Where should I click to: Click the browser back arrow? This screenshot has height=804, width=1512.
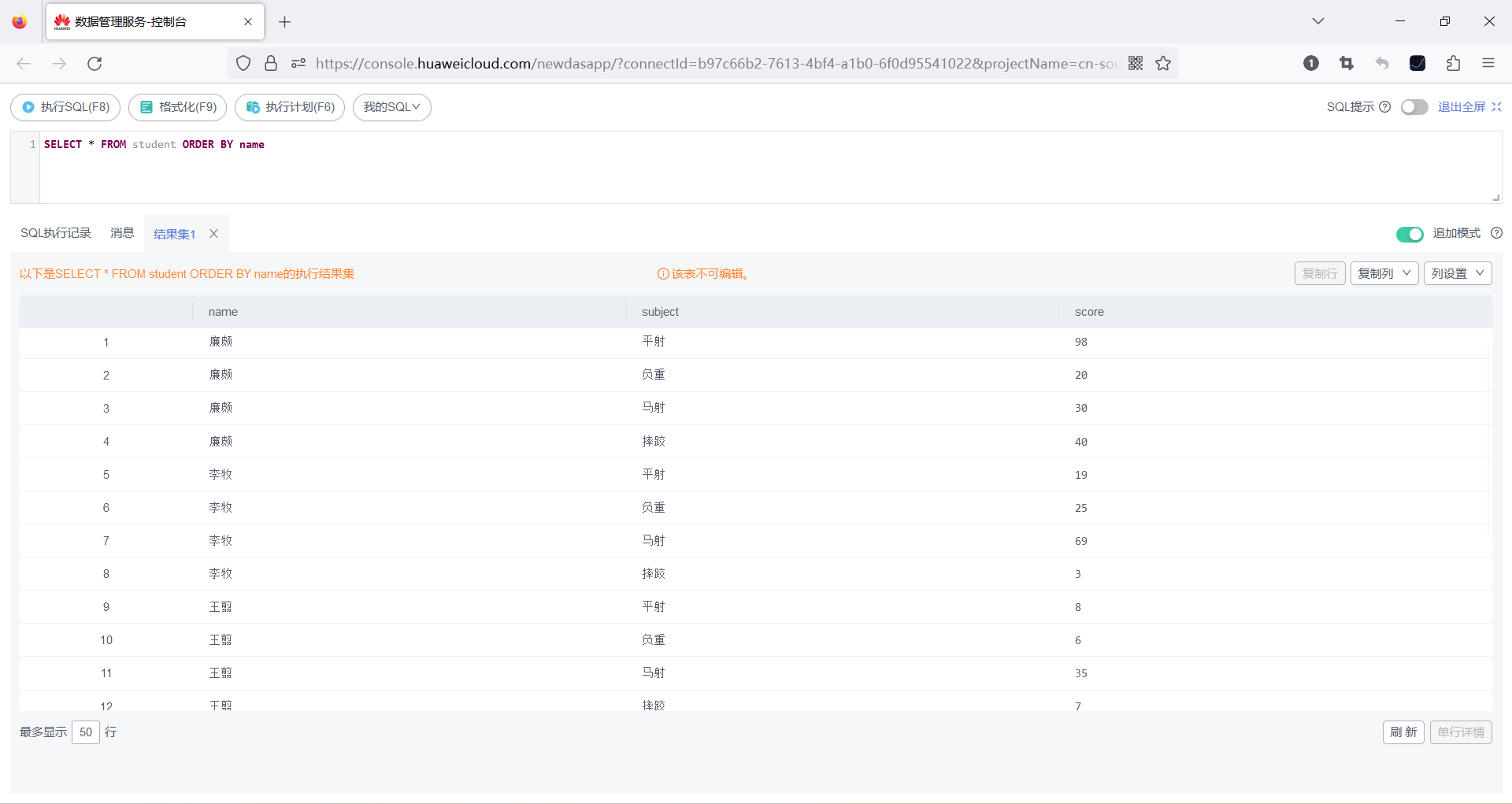[24, 64]
